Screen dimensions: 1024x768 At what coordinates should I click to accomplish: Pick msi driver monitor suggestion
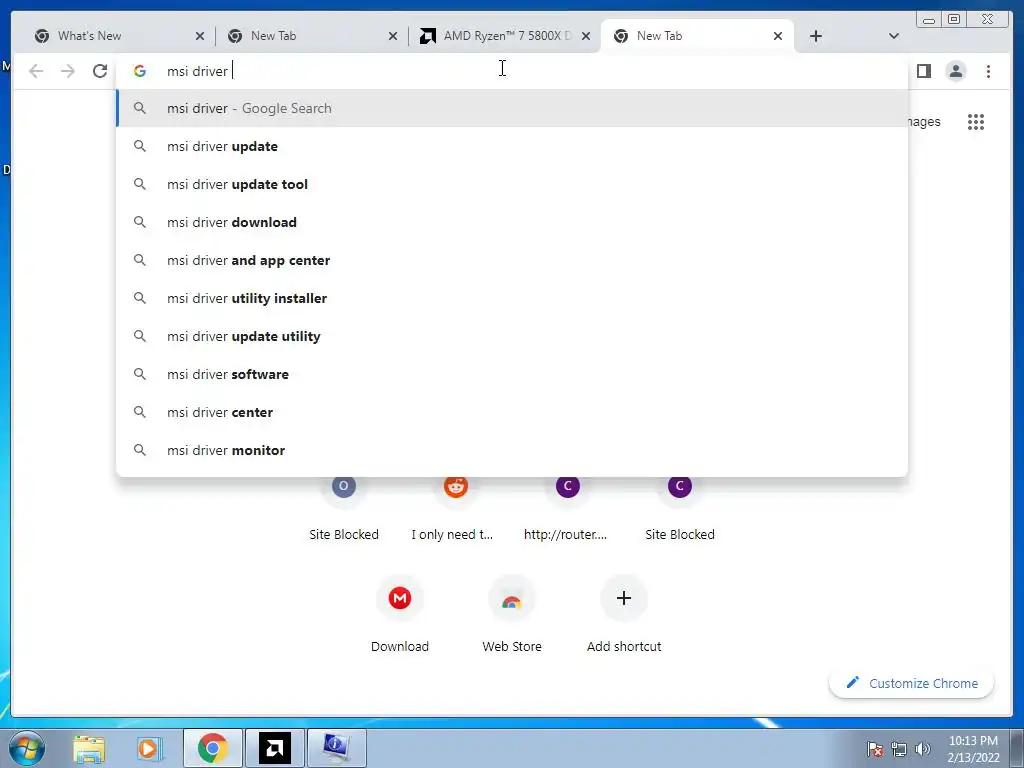click(x=512, y=450)
